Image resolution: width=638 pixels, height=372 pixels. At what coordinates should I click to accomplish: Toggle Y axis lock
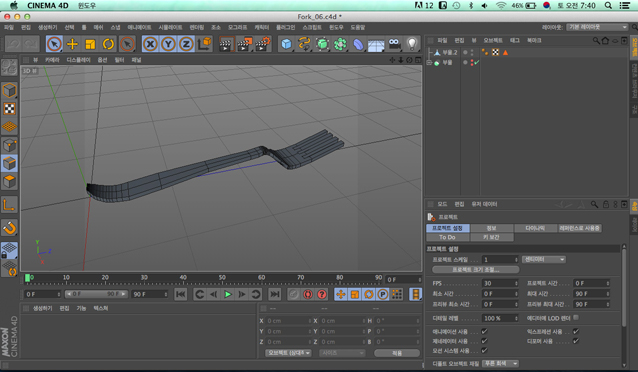pos(168,44)
